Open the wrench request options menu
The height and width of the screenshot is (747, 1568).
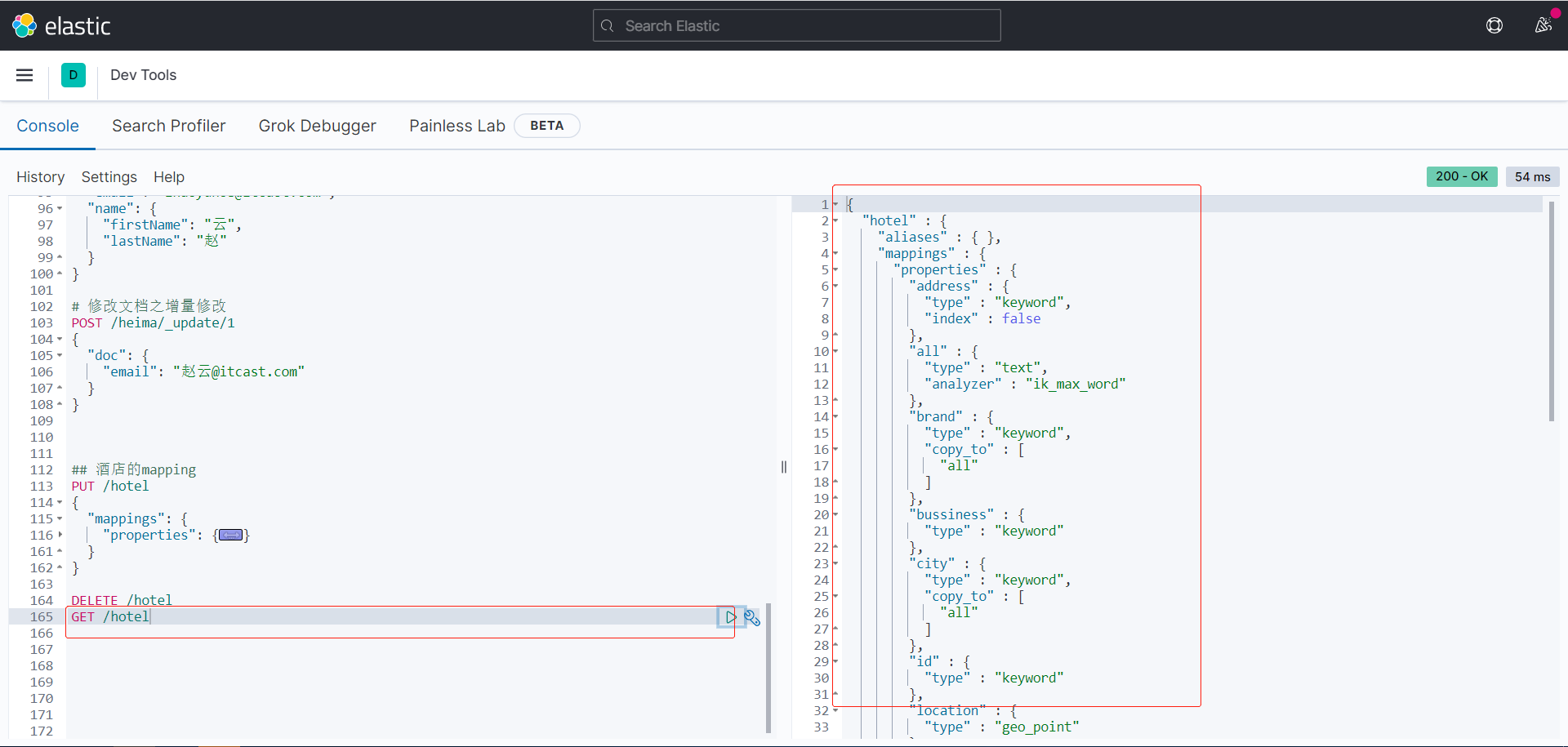pos(752,618)
